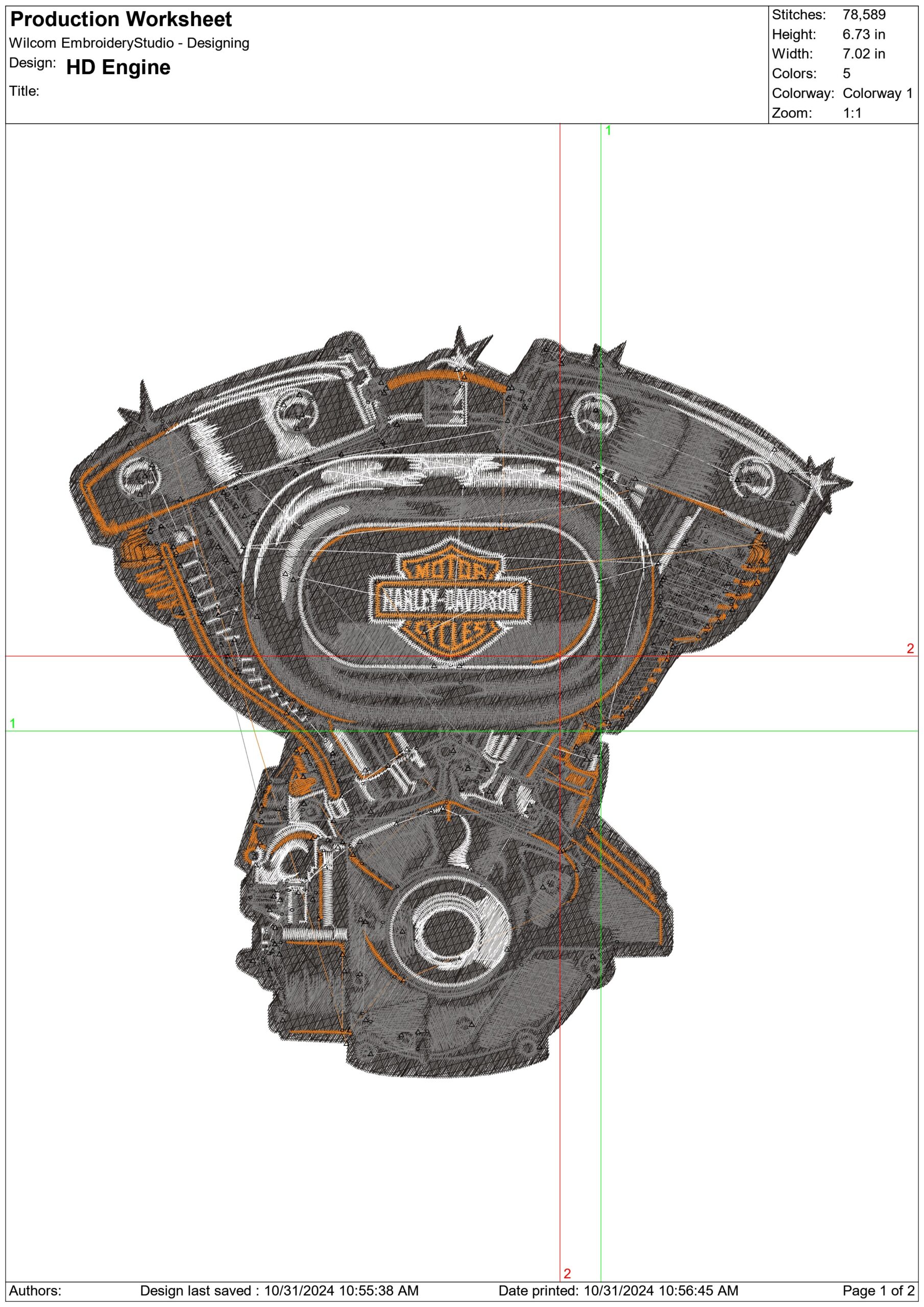Click the height value "6.73 in"

pos(864,35)
